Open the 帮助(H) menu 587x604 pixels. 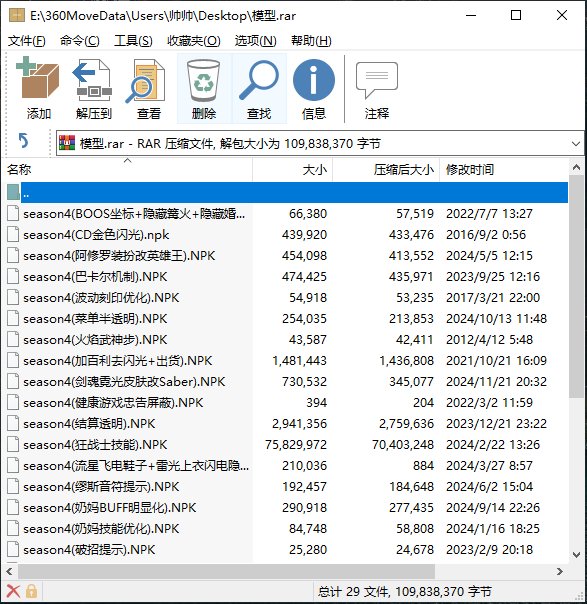pos(311,40)
